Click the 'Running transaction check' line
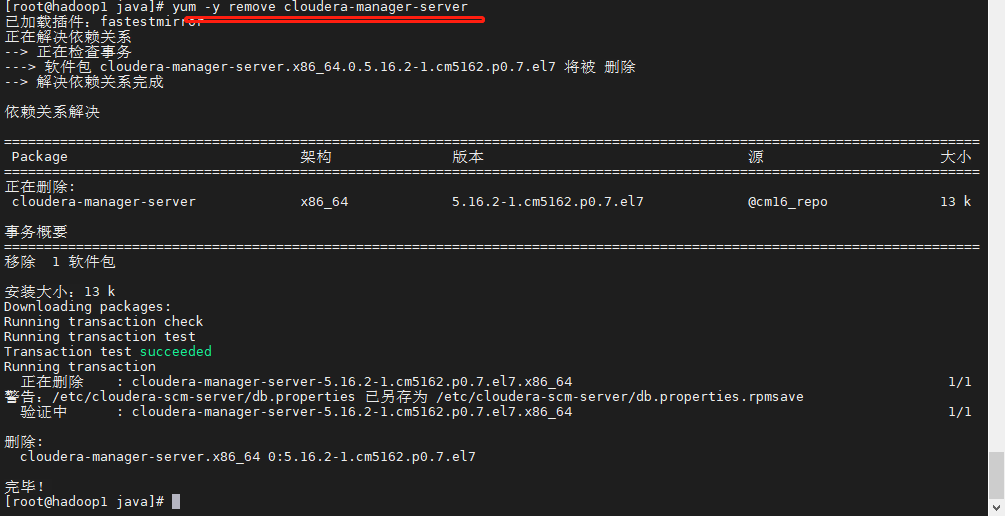 pyautogui.click(x=103, y=321)
